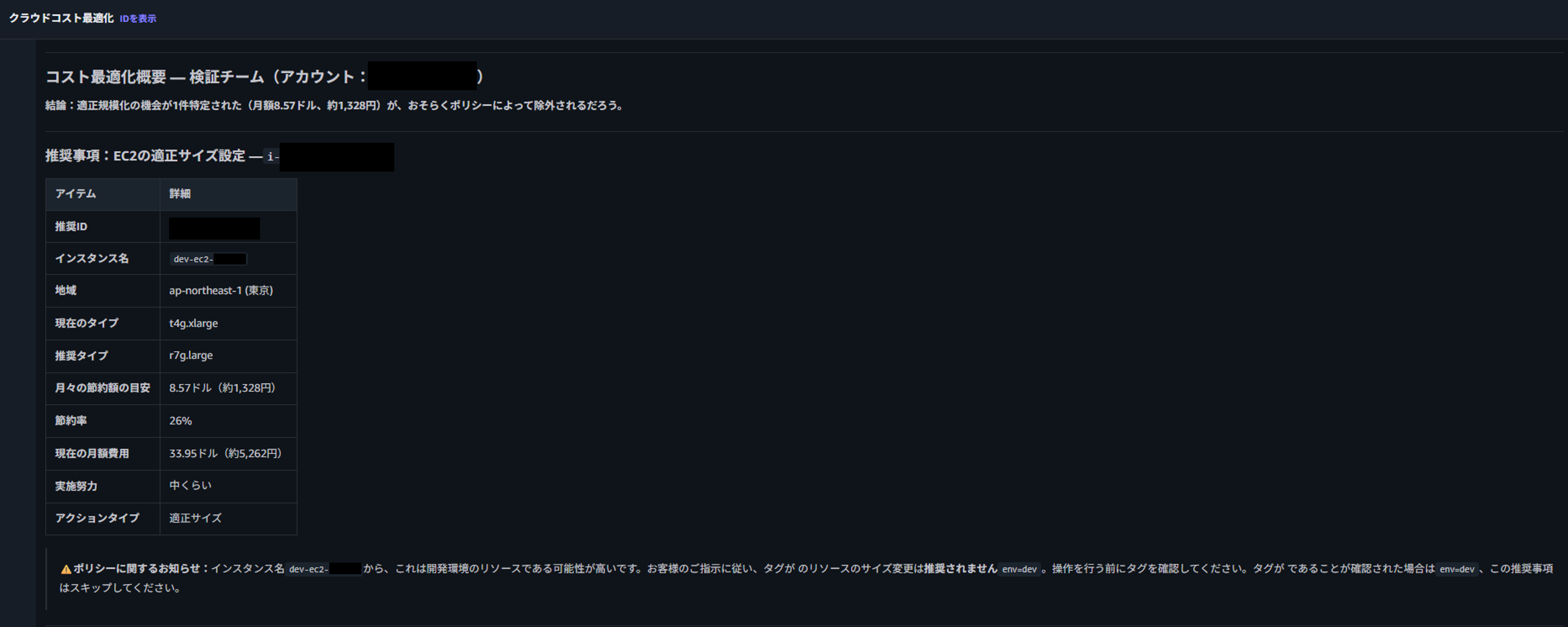Select the conclusion line starting with '結論'
This screenshot has height=627, width=1568.
point(334,105)
